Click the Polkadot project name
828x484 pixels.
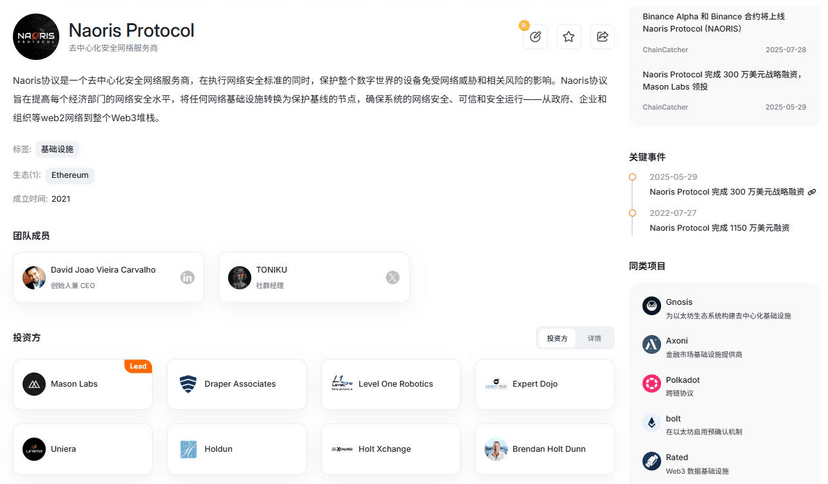[x=682, y=380]
